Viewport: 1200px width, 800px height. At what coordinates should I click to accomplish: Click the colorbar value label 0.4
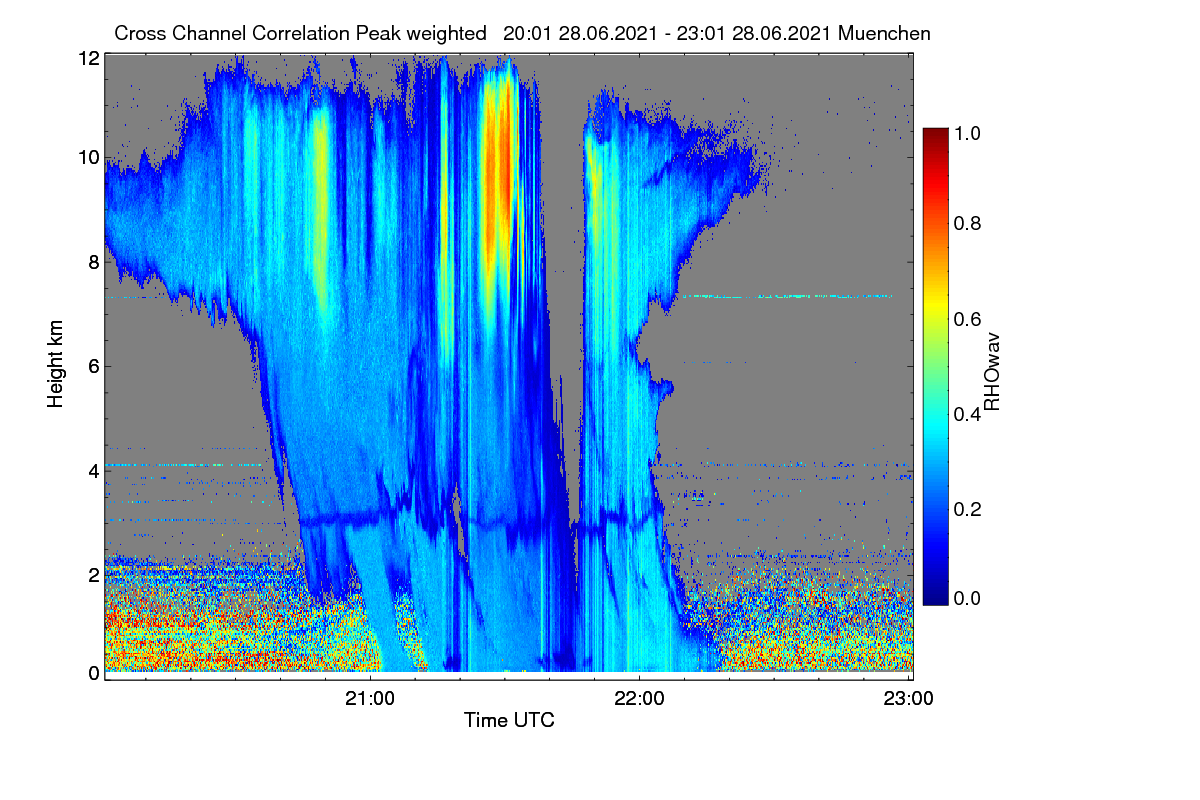click(967, 414)
